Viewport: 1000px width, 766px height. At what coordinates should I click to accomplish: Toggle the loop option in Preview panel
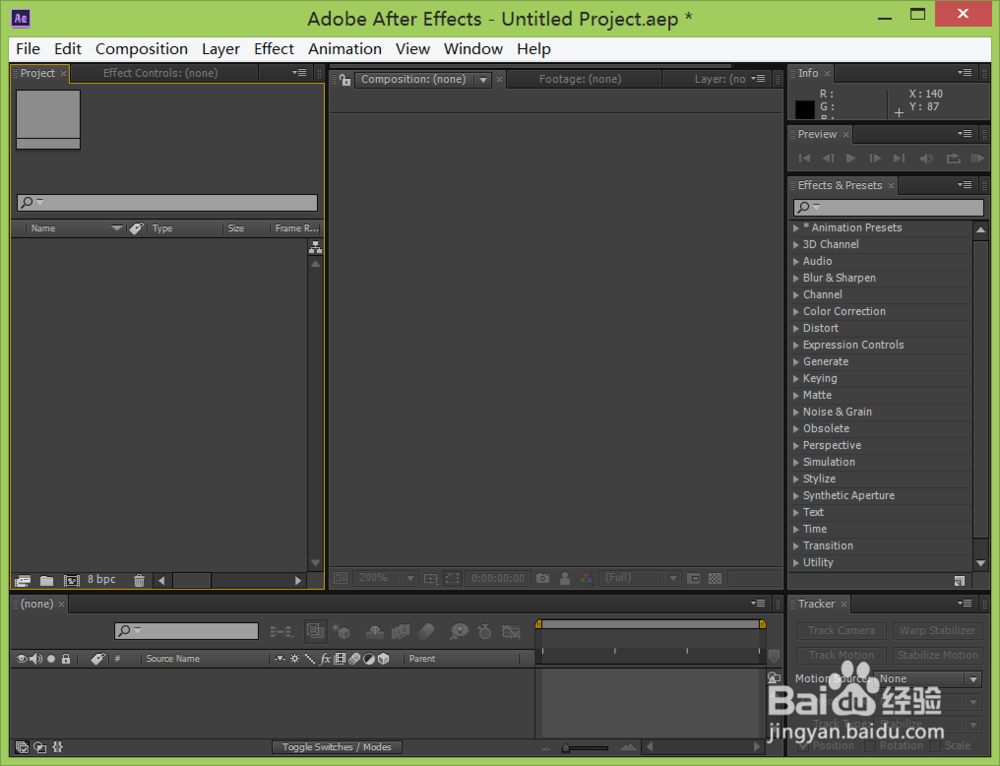[953, 158]
